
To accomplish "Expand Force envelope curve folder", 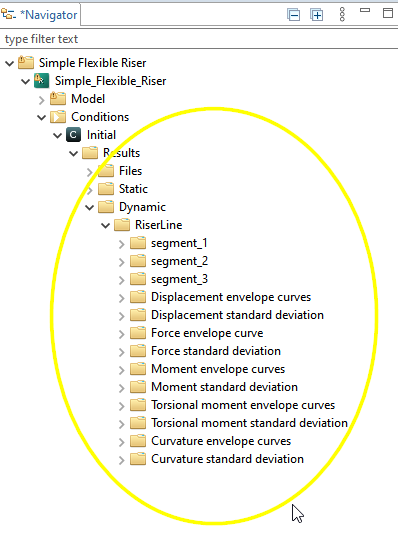I will (122, 334).
